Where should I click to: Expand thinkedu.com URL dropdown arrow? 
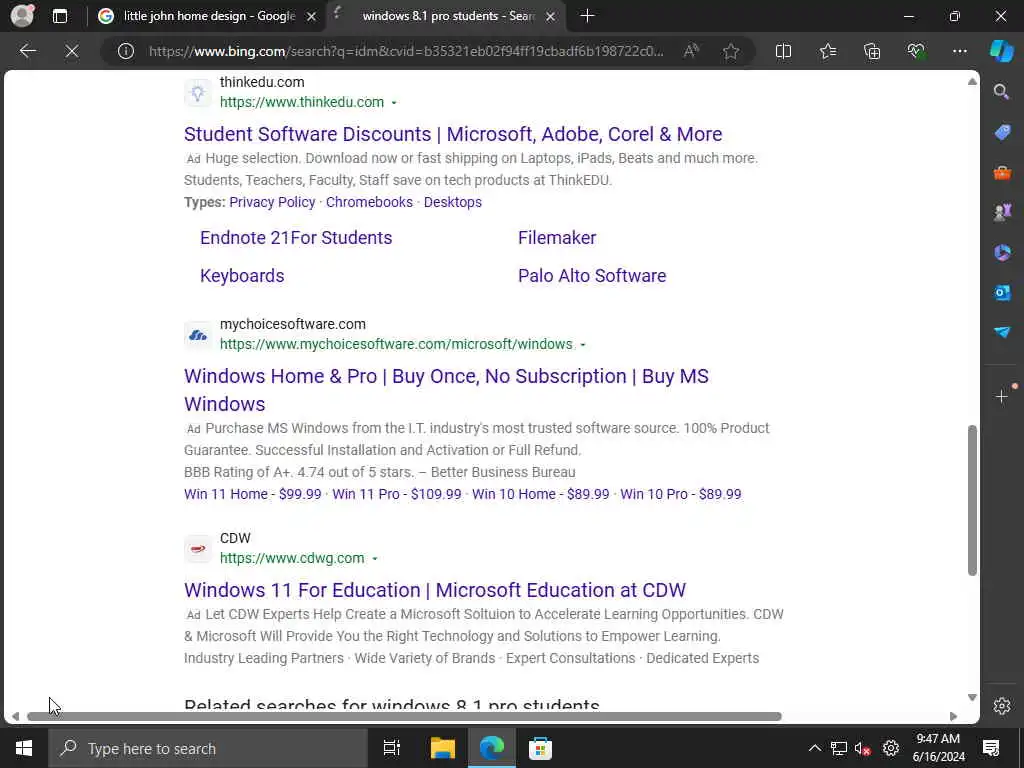(x=394, y=103)
